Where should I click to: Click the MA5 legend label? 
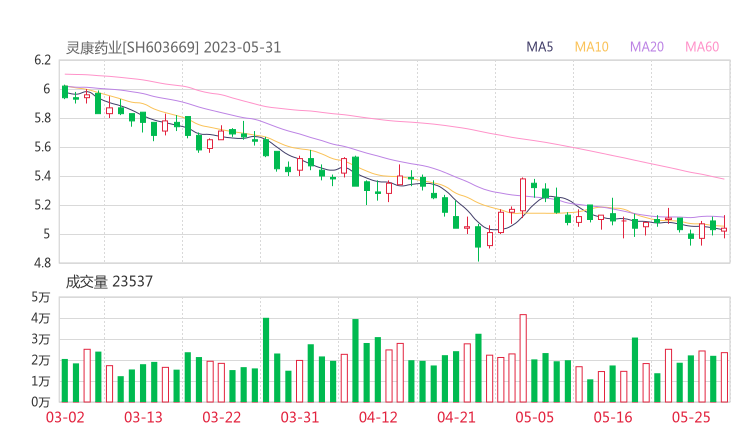(539, 47)
